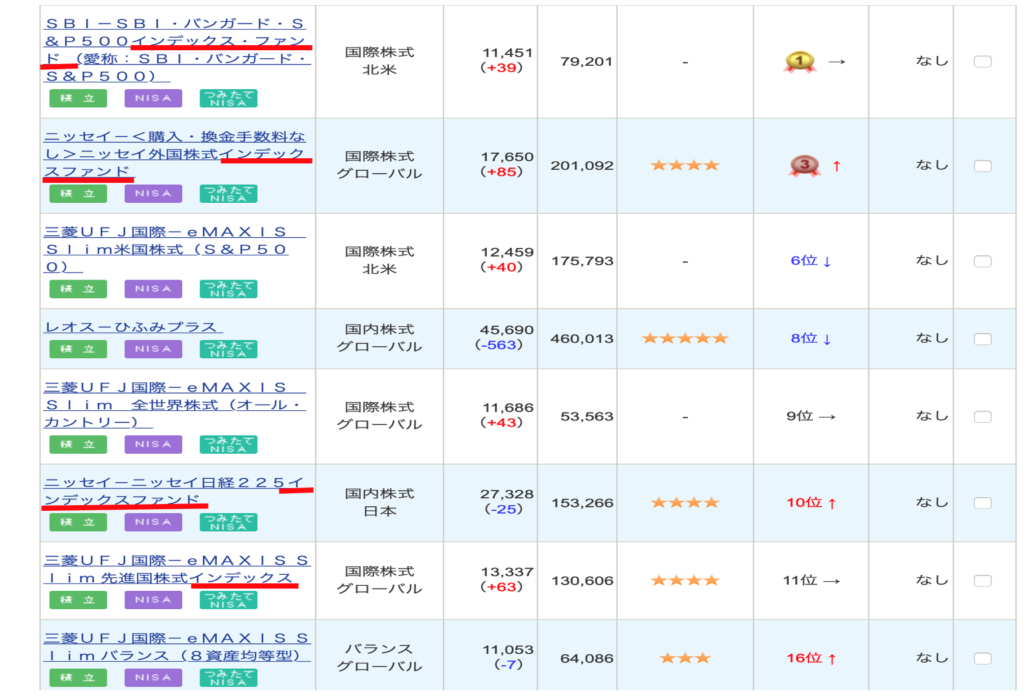
Task: Open eMAXIS Slim米国株式 (S&P500) link
Action: pyautogui.click(x=174, y=249)
